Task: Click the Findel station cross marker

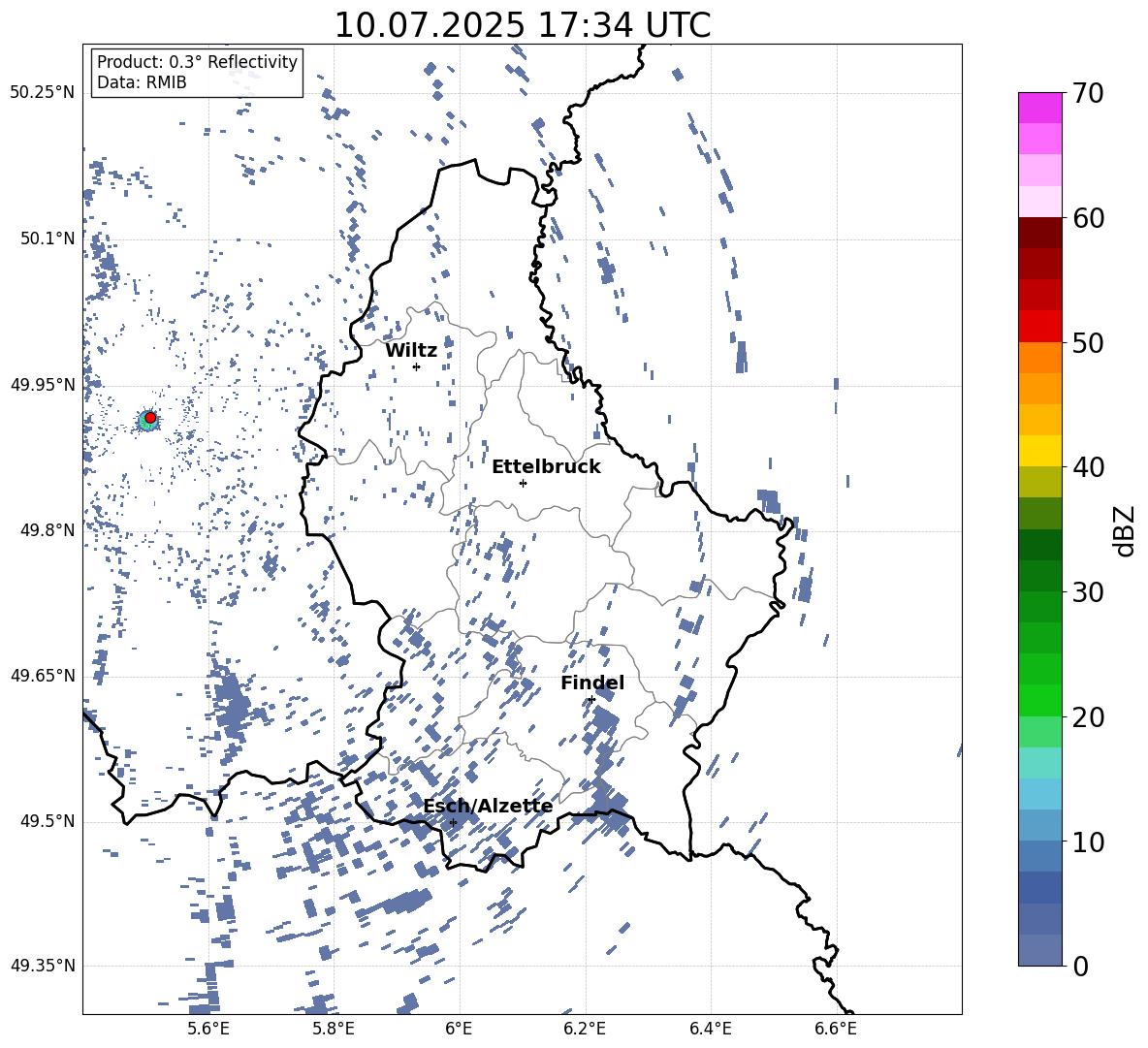Action: 591,699
